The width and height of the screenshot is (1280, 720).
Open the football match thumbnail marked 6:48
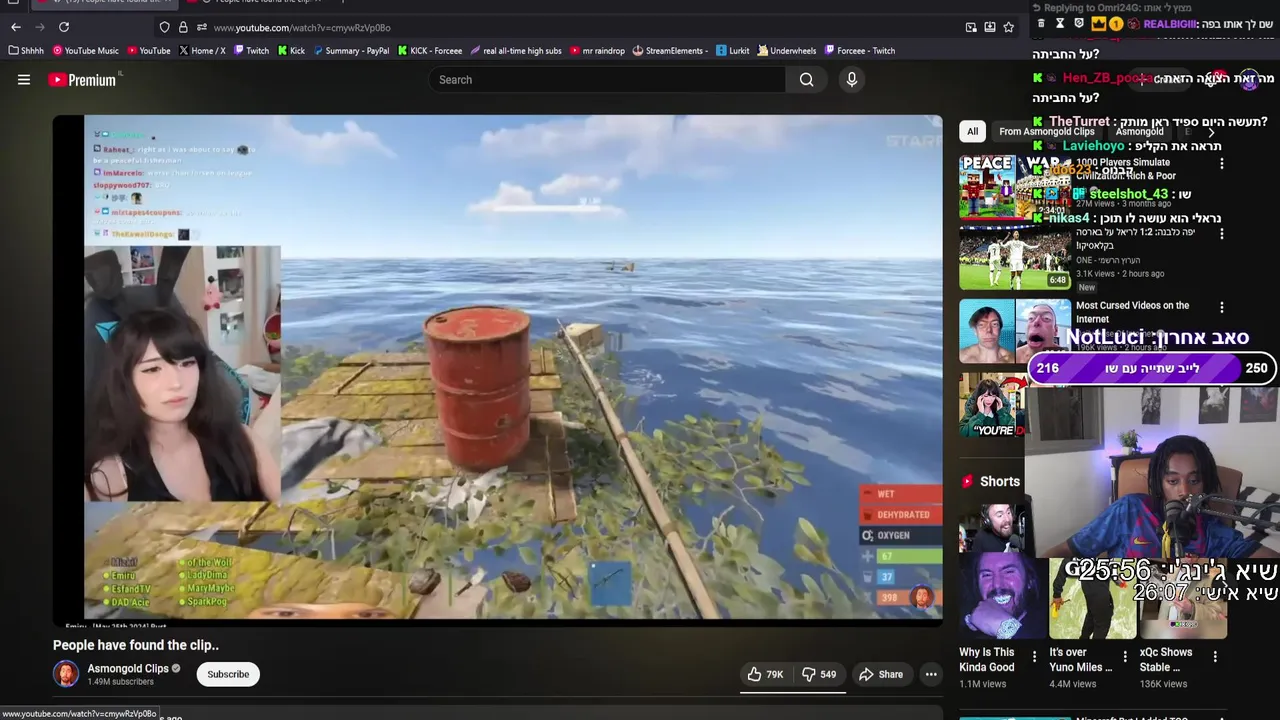(x=1015, y=257)
